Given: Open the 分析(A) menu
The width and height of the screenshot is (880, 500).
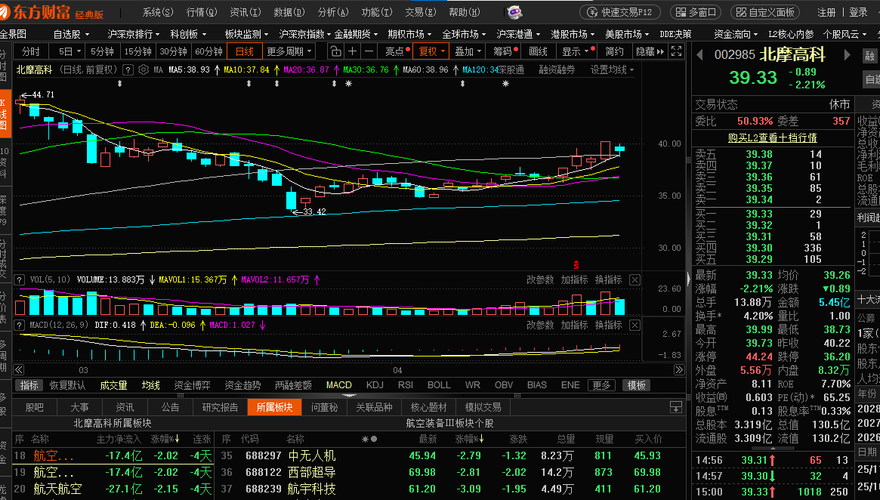Looking at the screenshot, I should (x=333, y=12).
